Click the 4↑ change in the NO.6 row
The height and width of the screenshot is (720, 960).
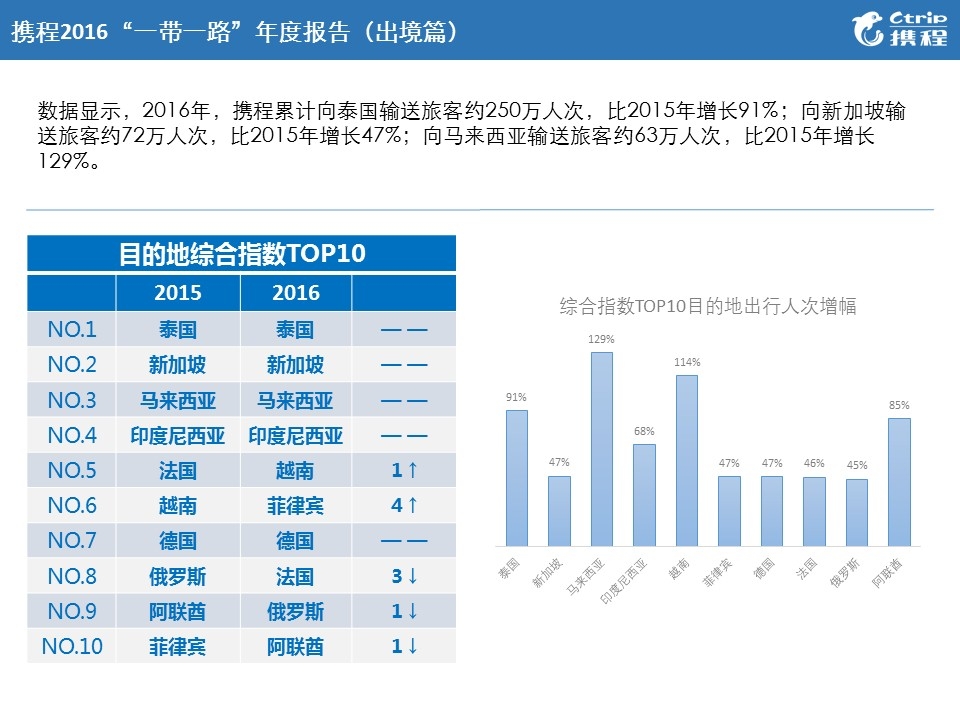coord(404,506)
